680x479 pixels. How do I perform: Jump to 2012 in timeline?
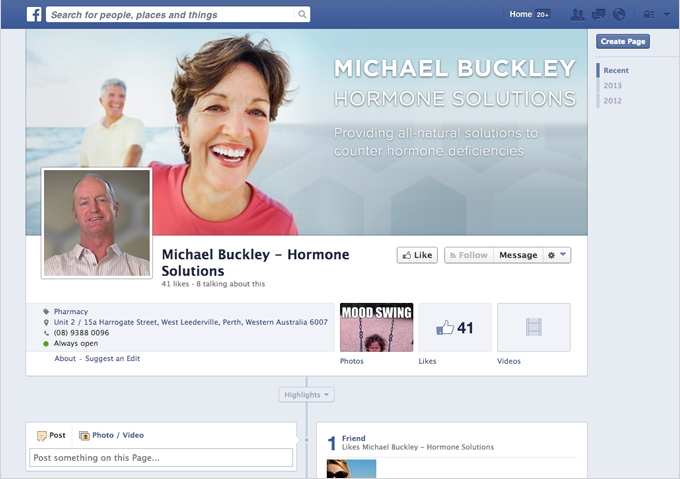click(612, 101)
